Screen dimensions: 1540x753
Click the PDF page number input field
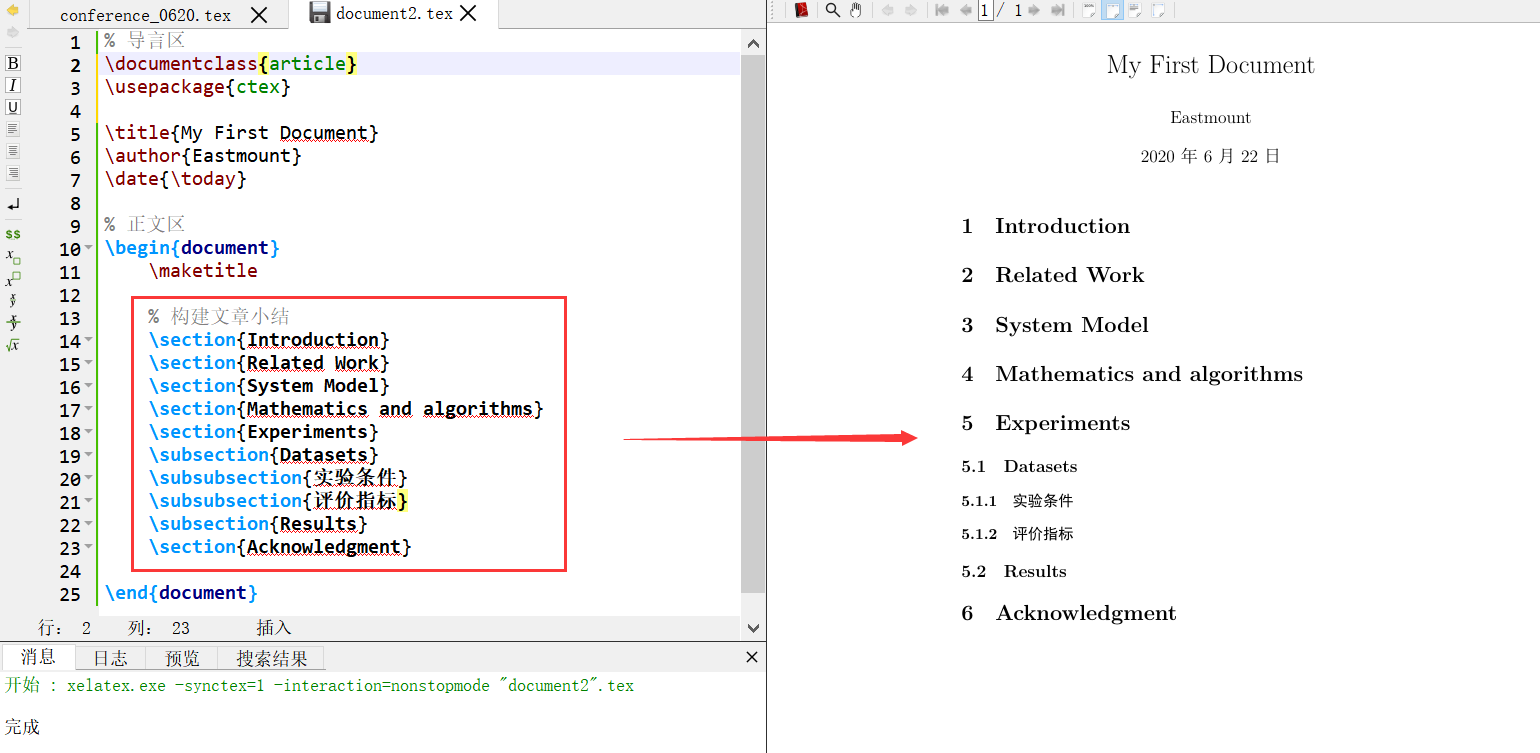985,10
